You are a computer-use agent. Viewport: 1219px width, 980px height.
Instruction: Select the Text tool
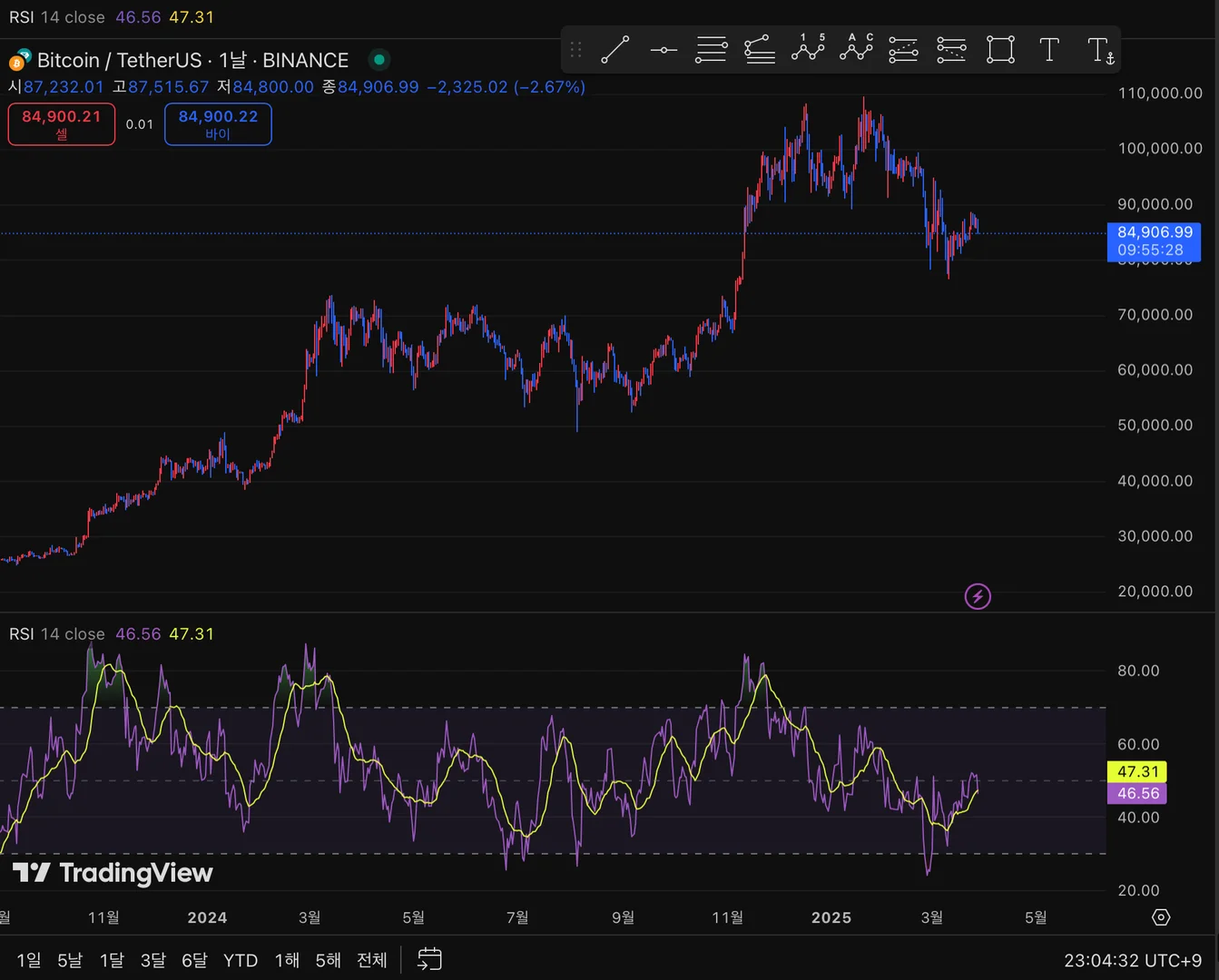tap(1049, 50)
